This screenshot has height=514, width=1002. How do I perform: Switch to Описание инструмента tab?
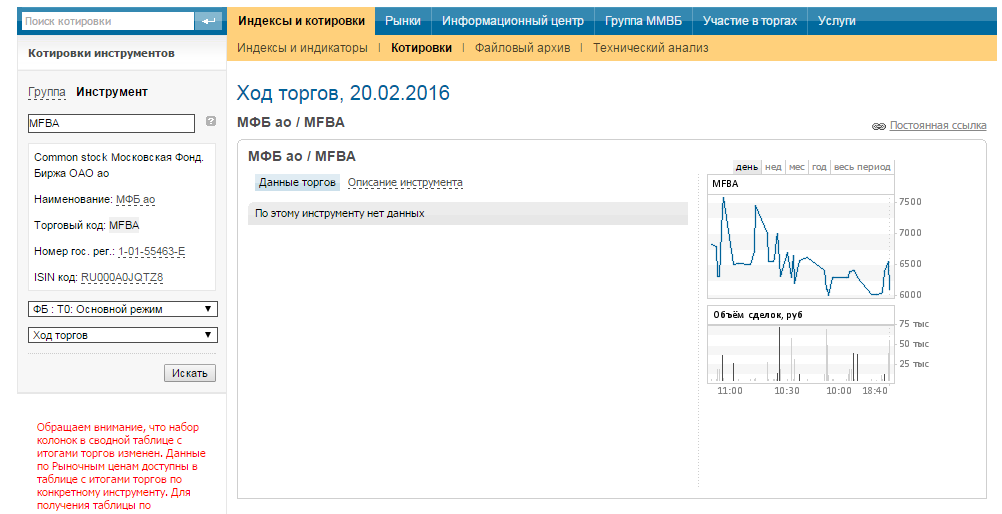point(405,183)
